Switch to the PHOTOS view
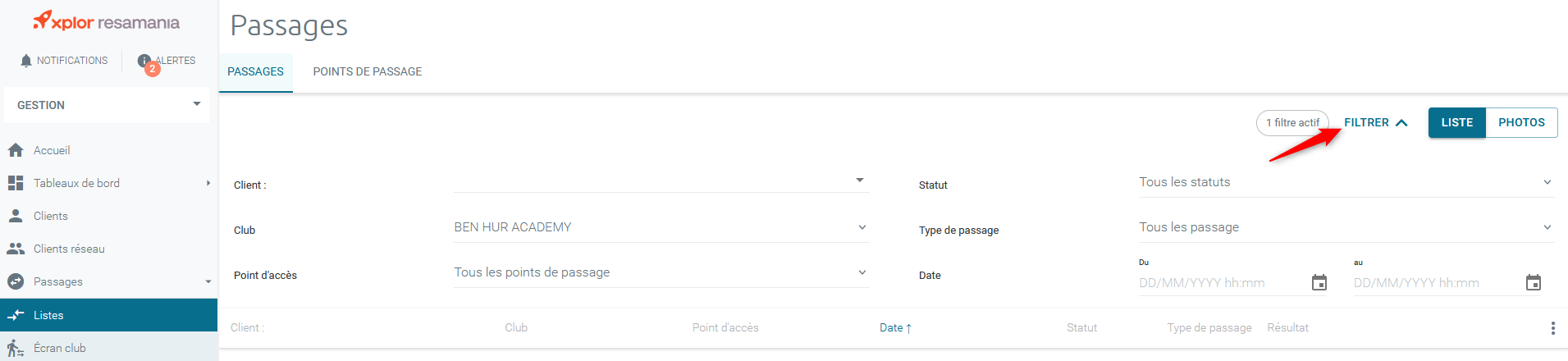The height and width of the screenshot is (361, 1568). tap(1521, 122)
